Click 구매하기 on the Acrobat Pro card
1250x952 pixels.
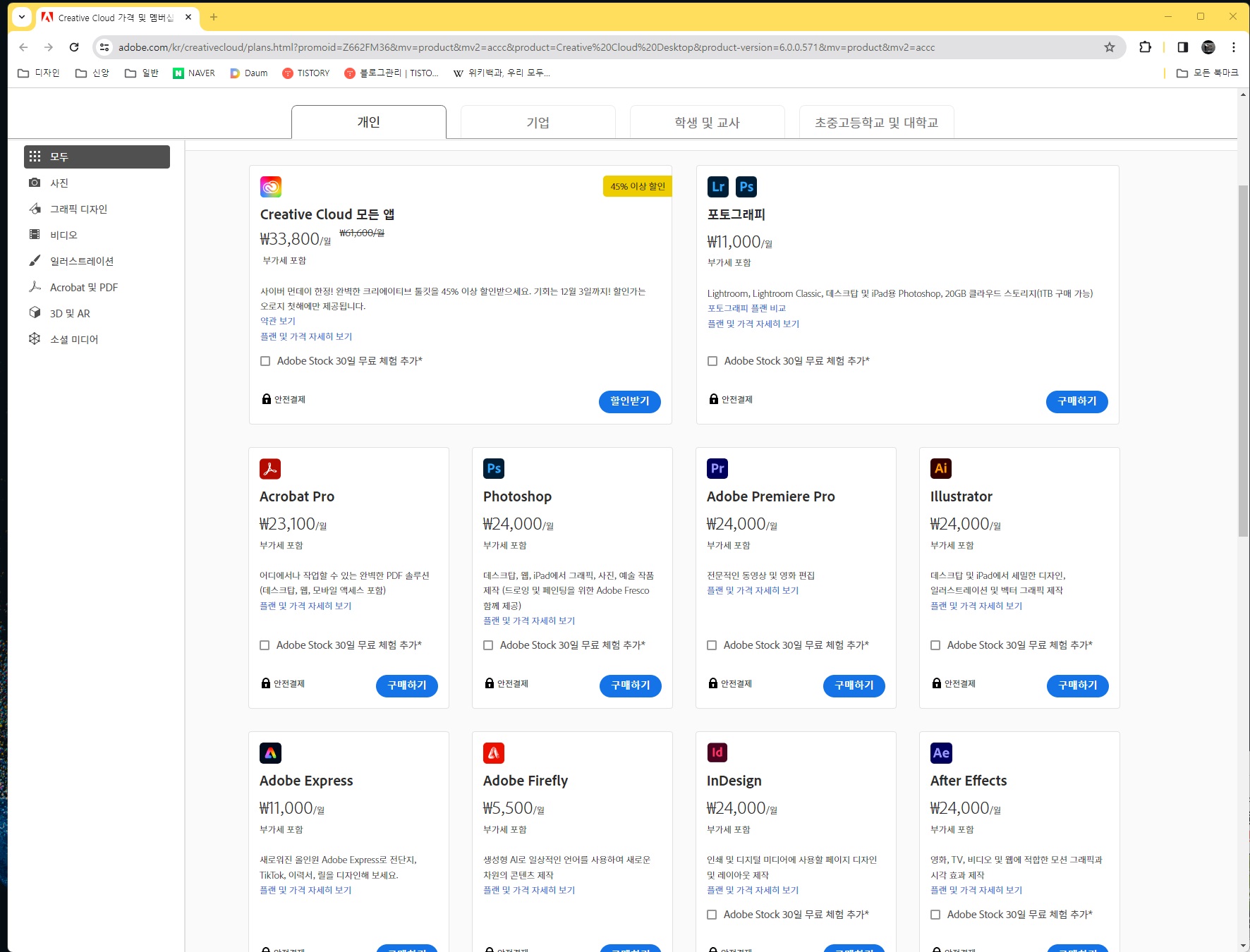[x=407, y=685]
